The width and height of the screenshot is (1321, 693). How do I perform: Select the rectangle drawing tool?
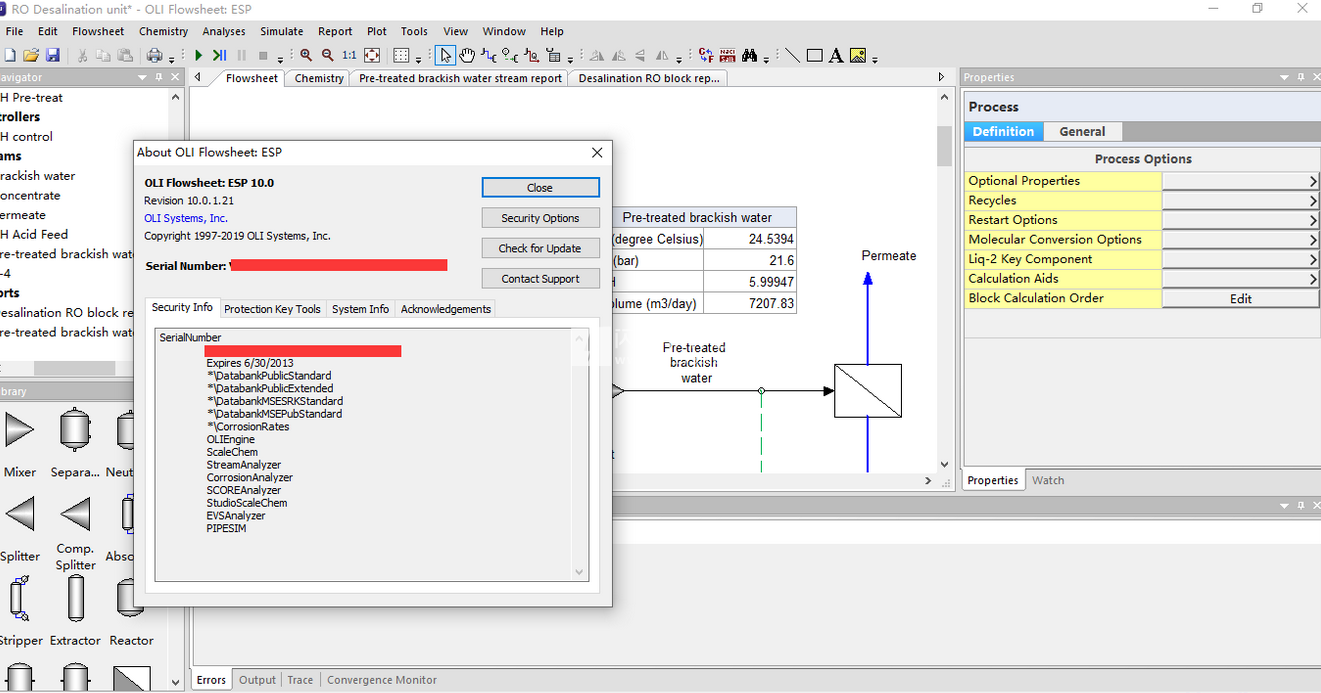tap(814, 56)
